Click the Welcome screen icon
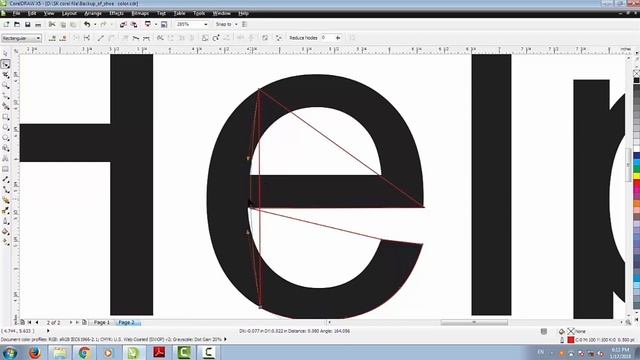This screenshot has width=640, height=360. click(x=164, y=24)
